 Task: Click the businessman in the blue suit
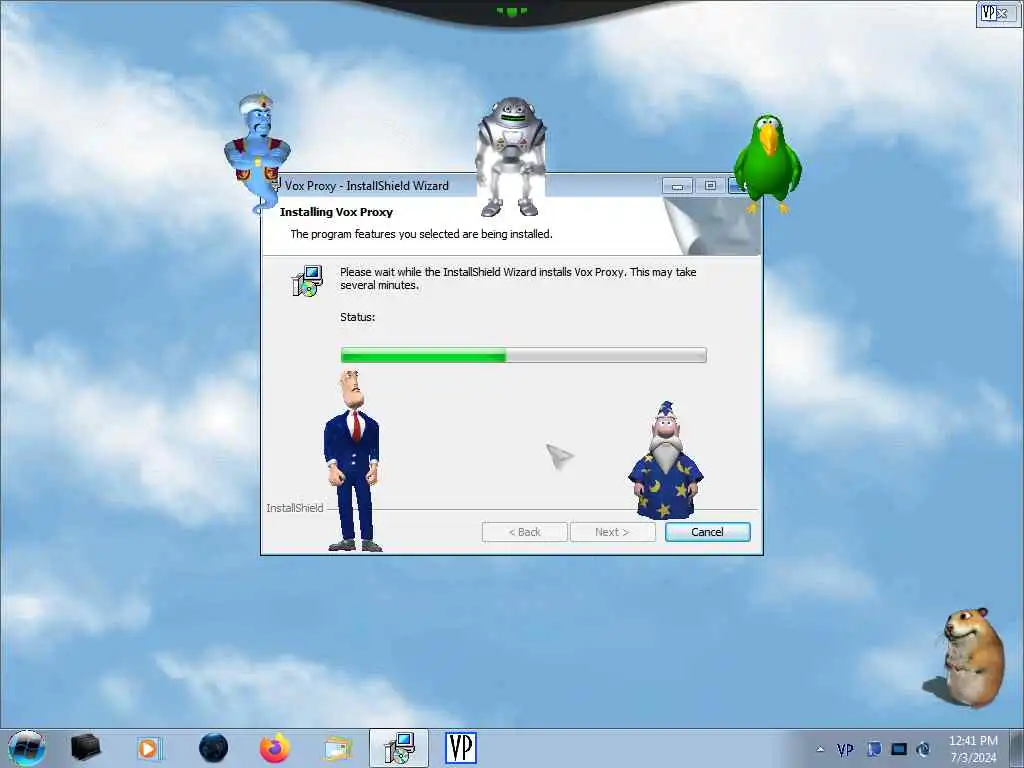tap(353, 460)
